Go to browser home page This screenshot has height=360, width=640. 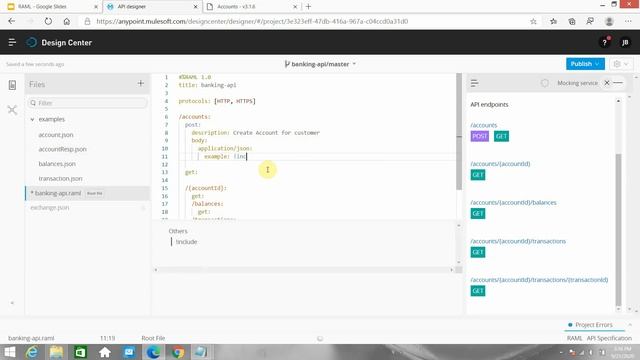67,21
